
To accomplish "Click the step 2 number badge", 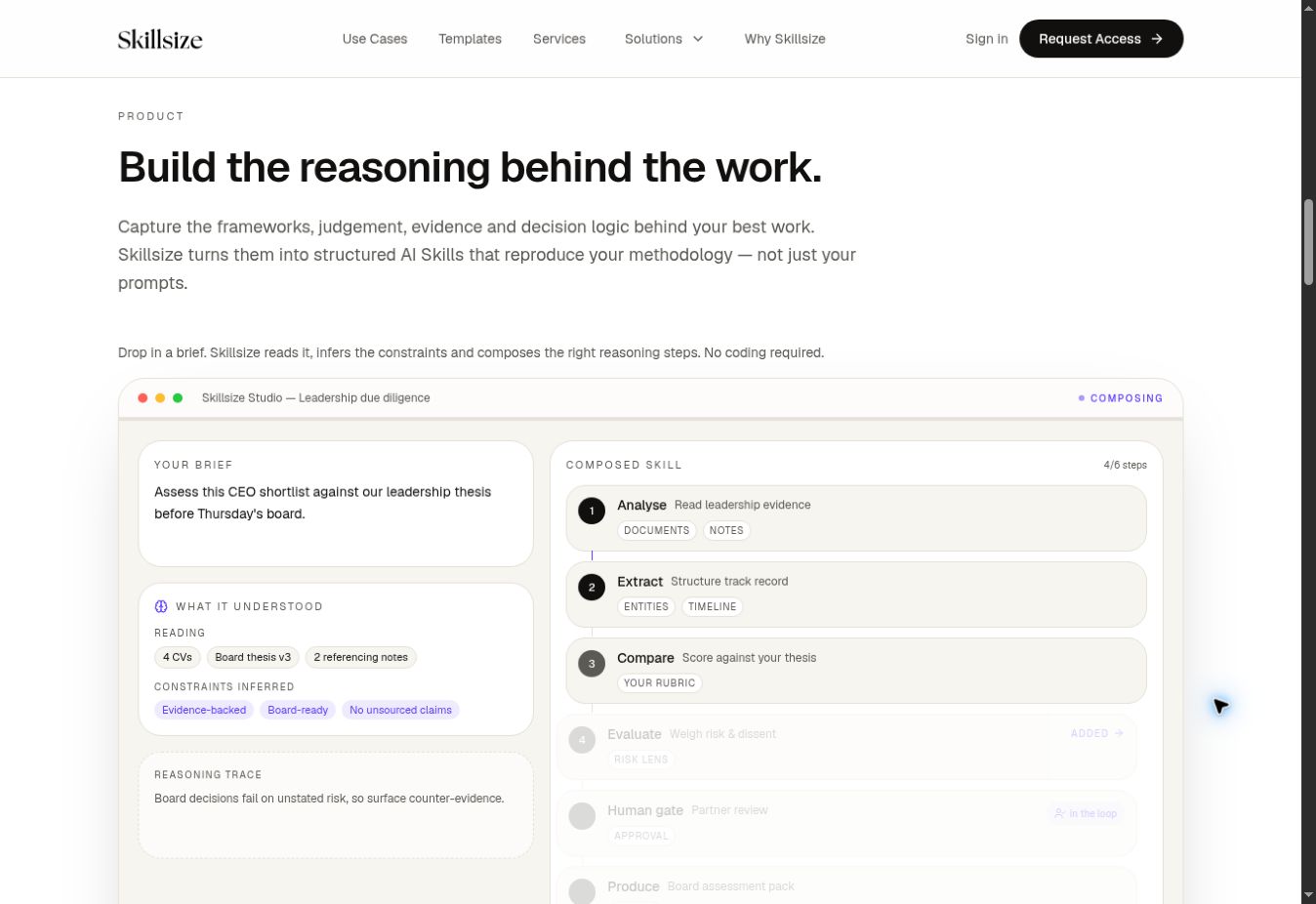I will [592, 587].
